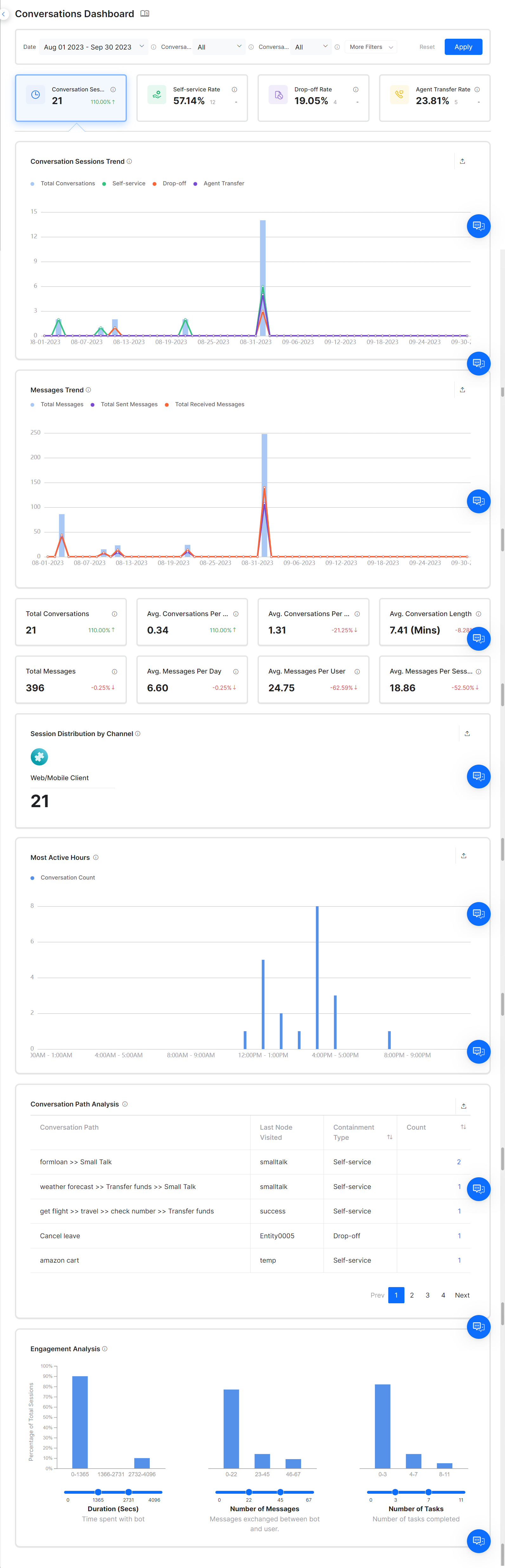The width and height of the screenshot is (505, 1568).
Task: Export the Most Active Hours chart
Action: pos(463,856)
